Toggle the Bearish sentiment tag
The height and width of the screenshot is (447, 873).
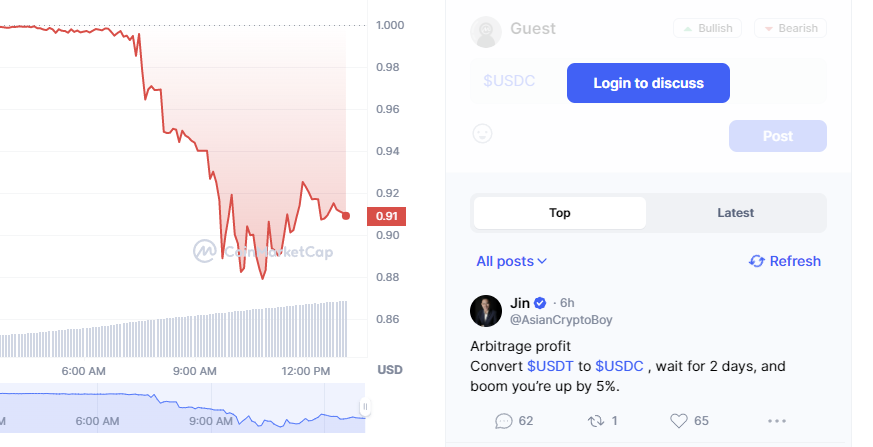point(790,29)
